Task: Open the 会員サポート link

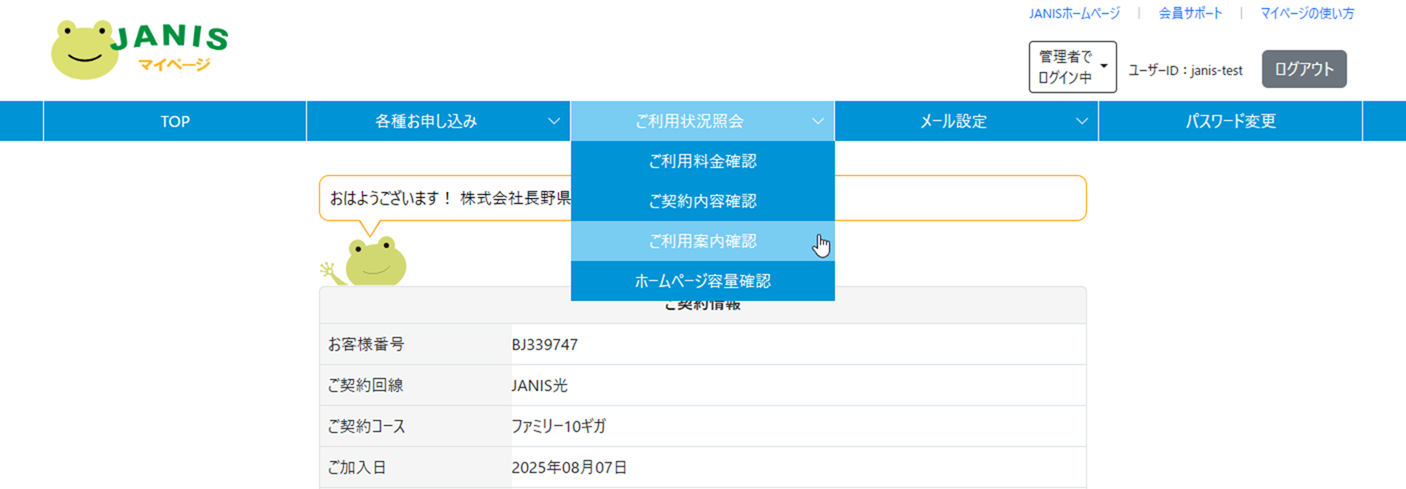Action: pyautogui.click(x=1190, y=14)
